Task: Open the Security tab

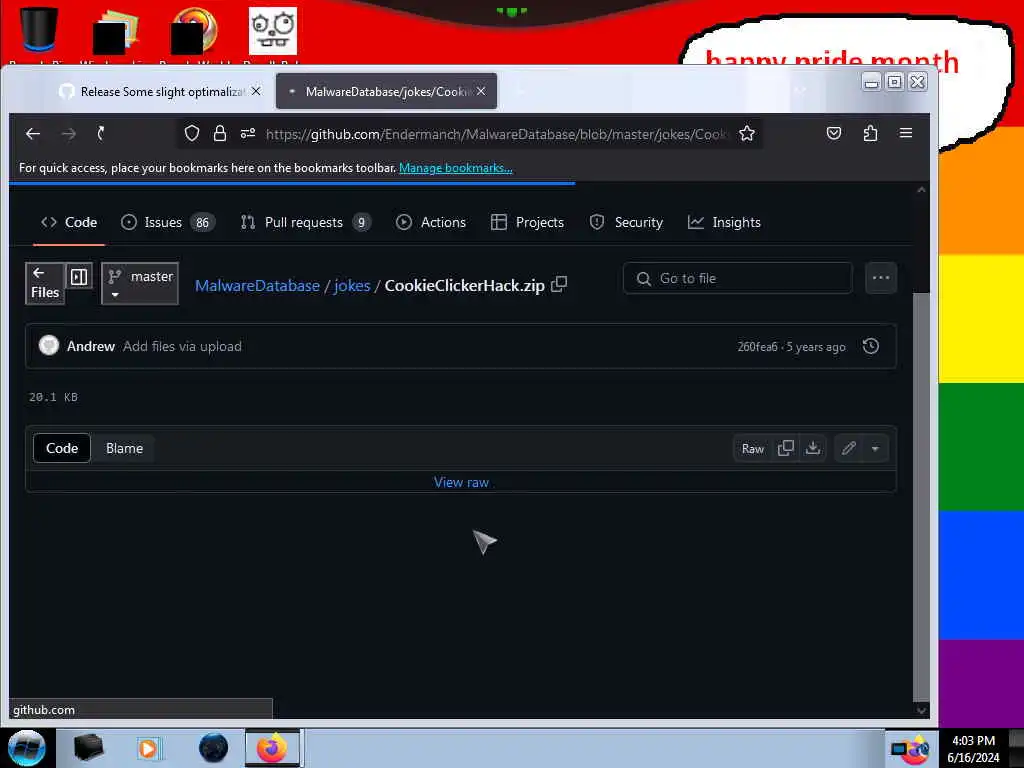Action: click(626, 222)
